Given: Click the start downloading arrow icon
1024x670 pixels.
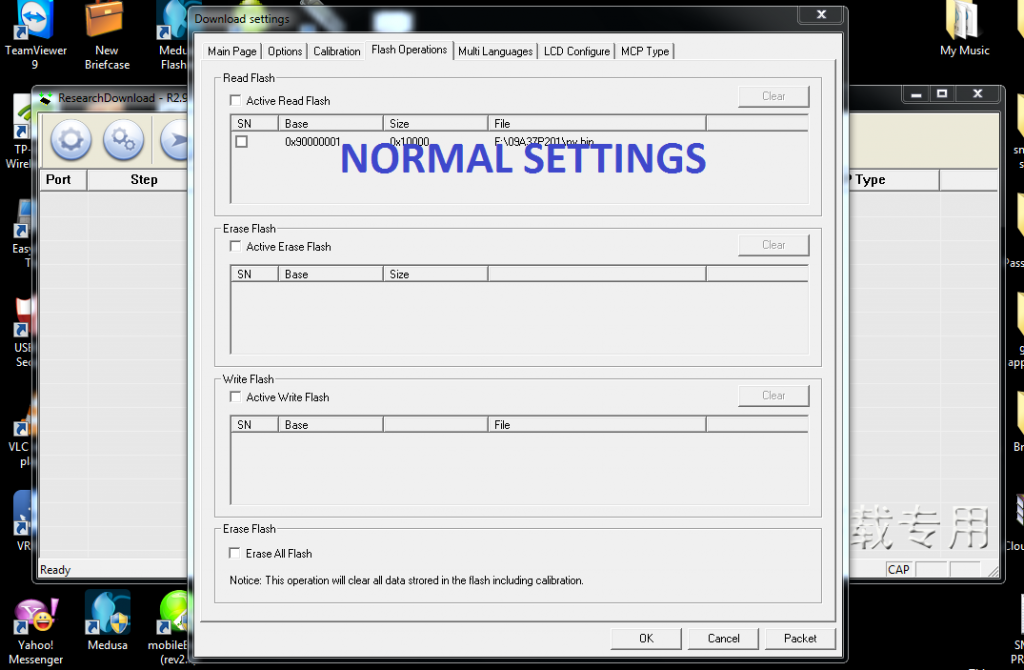Looking at the screenshot, I should (176, 140).
